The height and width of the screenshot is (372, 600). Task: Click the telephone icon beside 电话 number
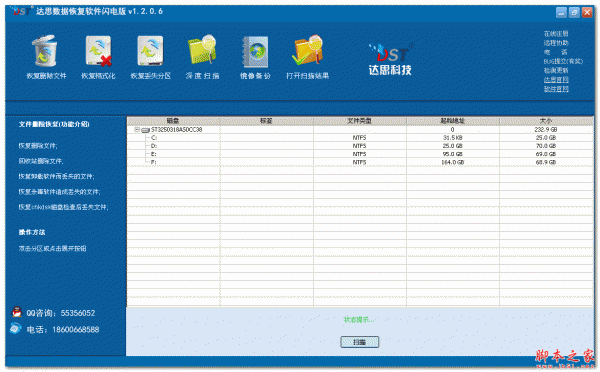16,328
